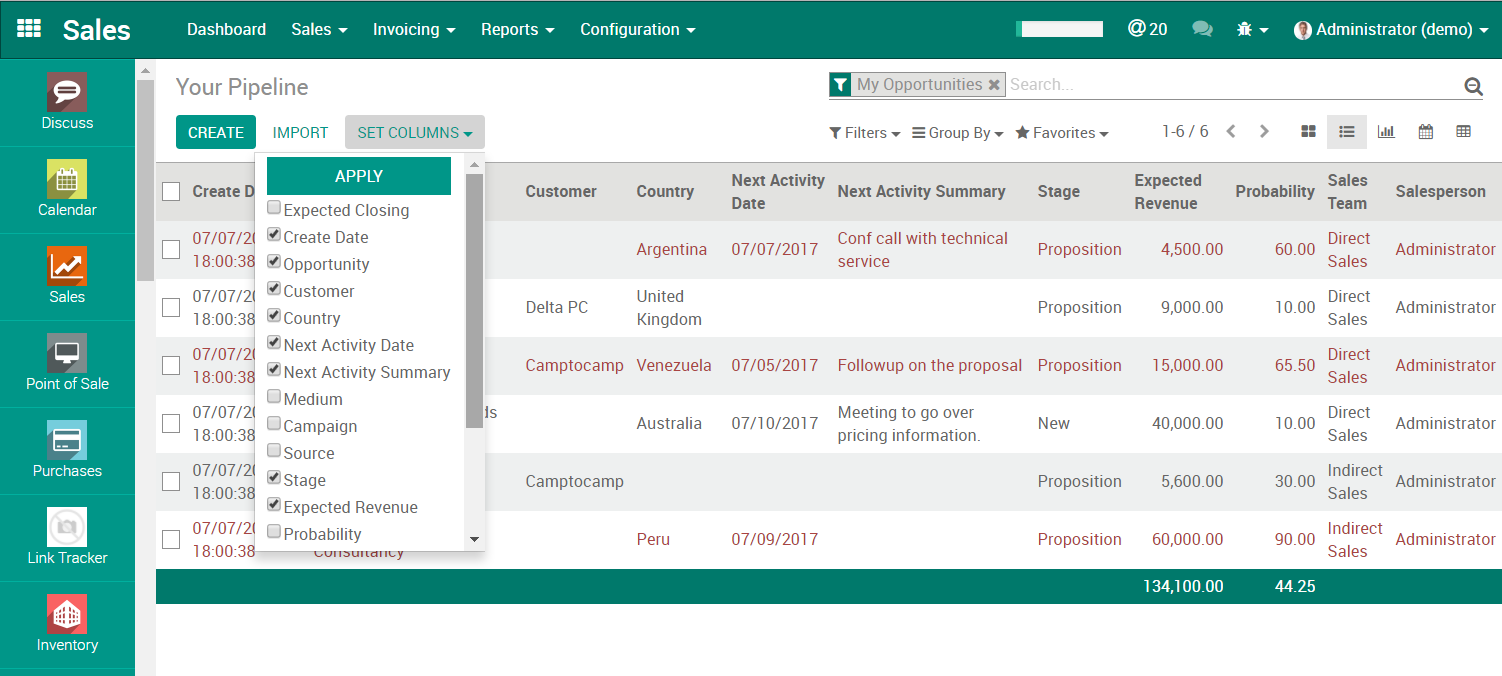Click the search magnifier icon
Screen dimensions: 1502x676
tap(1473, 87)
